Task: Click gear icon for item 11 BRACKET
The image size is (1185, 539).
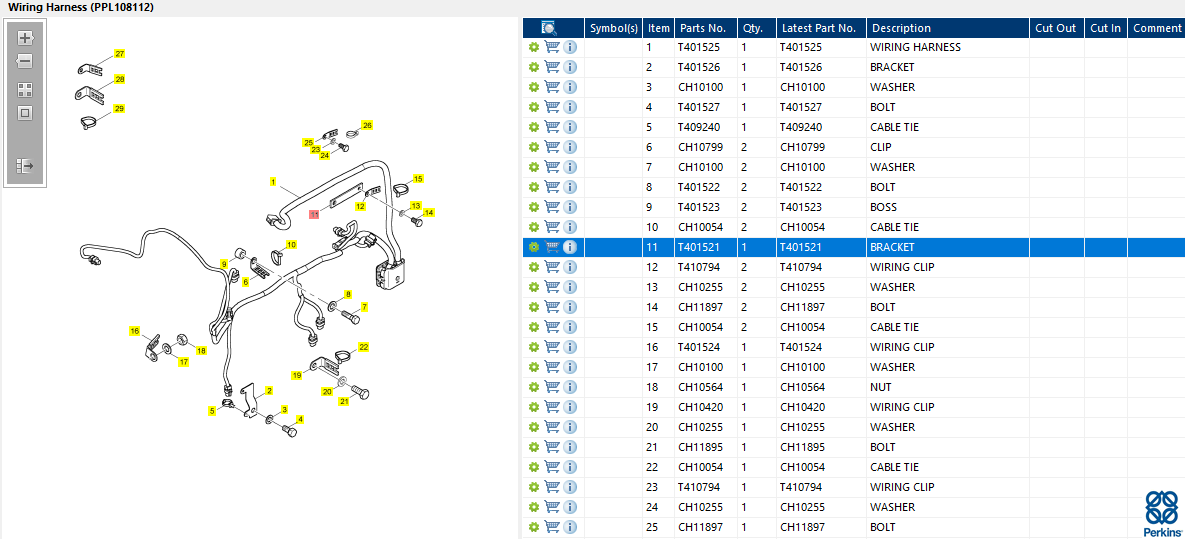Action: (x=534, y=247)
